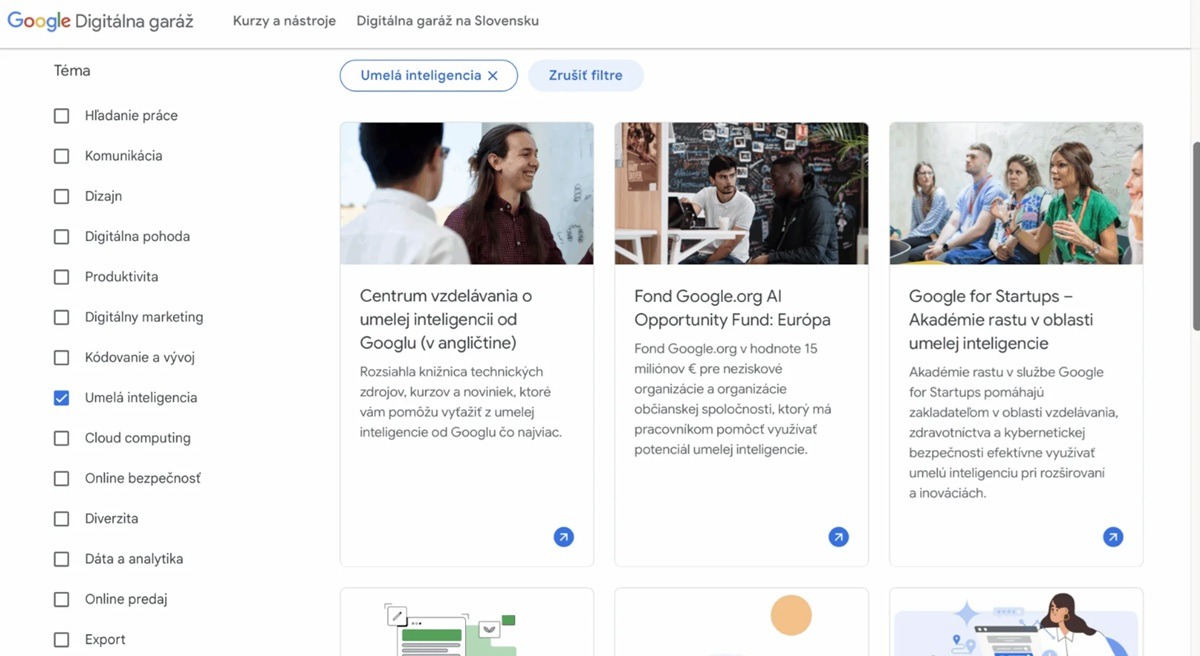This screenshot has width=1200, height=656.
Task: Click the page vertical scrollbar
Action: coord(1196,235)
